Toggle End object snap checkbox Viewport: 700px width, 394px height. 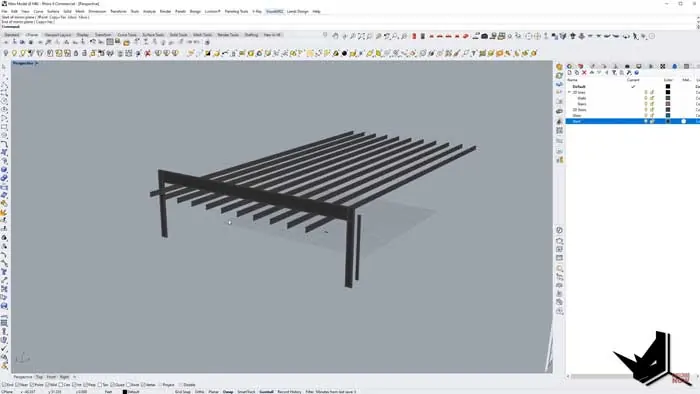(x=4, y=385)
